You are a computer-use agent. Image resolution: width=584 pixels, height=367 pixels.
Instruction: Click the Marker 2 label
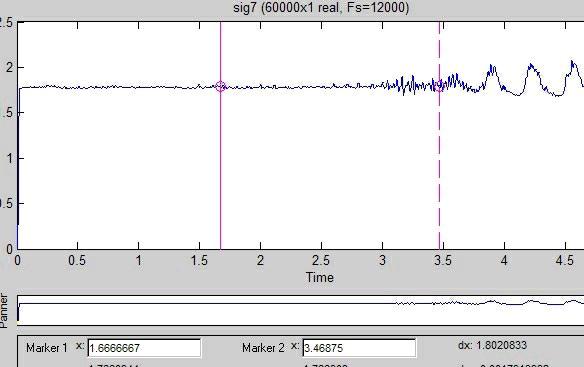[x=263, y=348]
